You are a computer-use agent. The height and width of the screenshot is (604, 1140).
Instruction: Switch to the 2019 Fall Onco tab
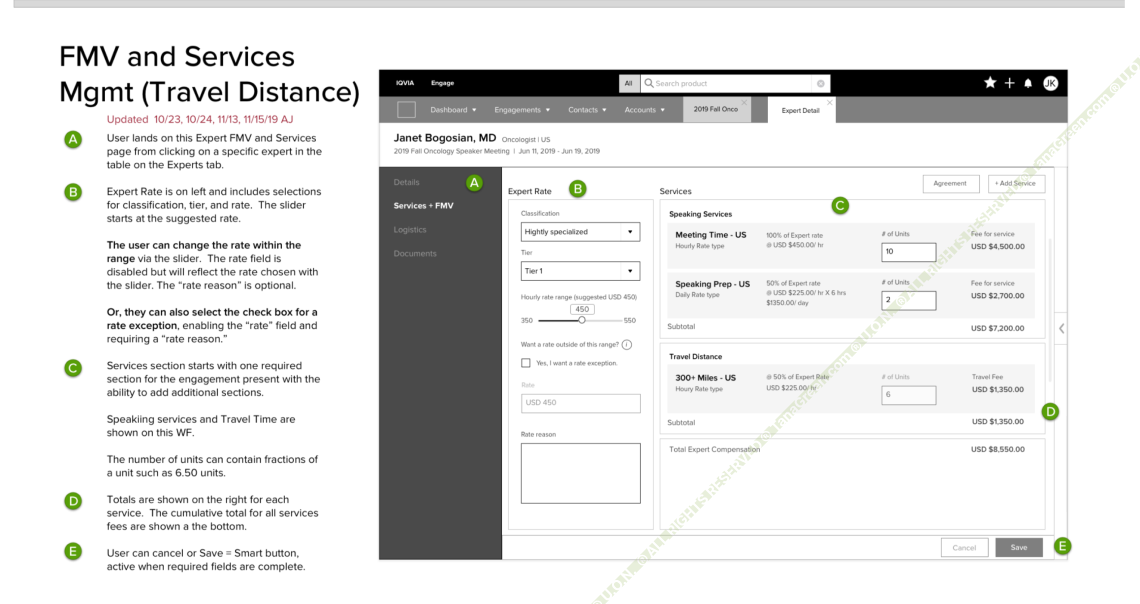coord(715,109)
